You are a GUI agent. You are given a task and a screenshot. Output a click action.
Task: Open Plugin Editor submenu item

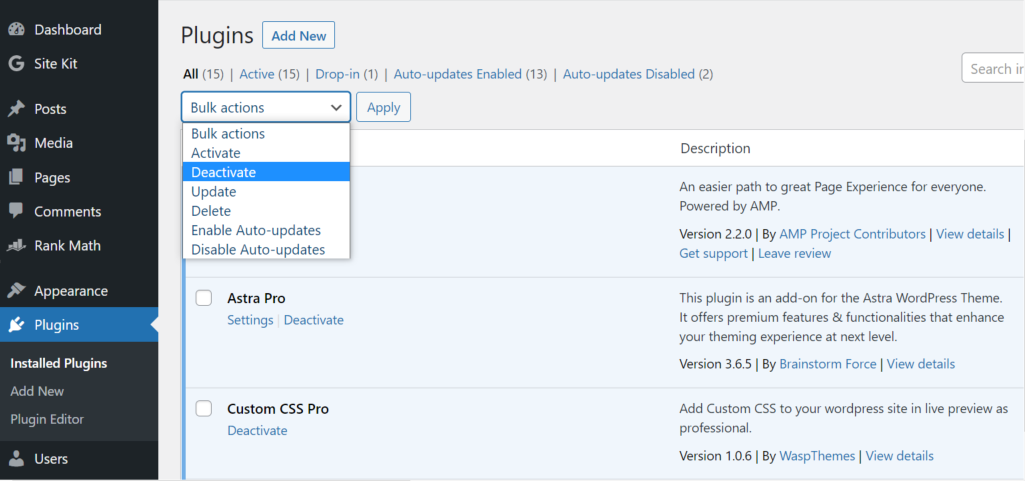point(47,420)
